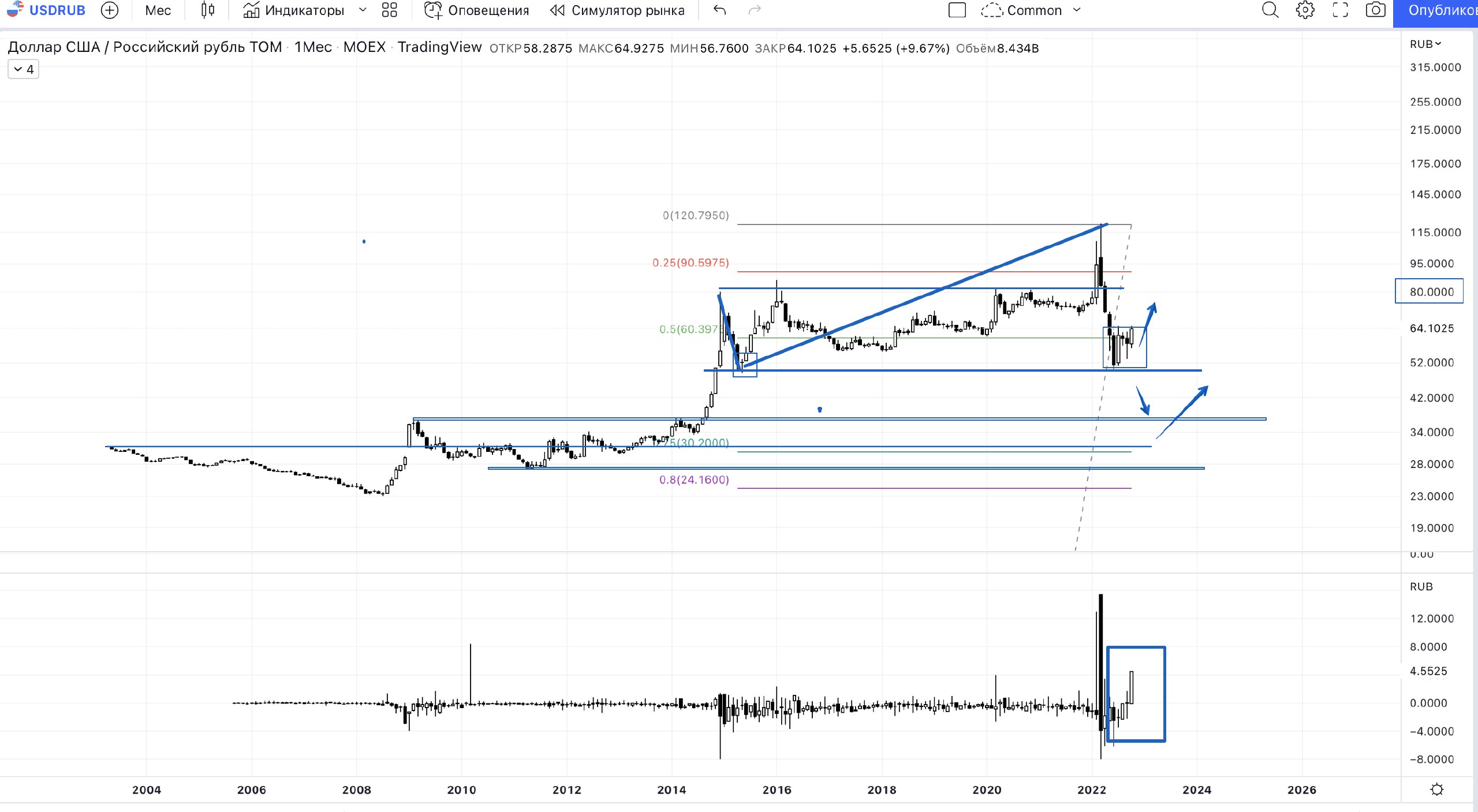Add a compare symbol with plus icon

click(x=109, y=10)
